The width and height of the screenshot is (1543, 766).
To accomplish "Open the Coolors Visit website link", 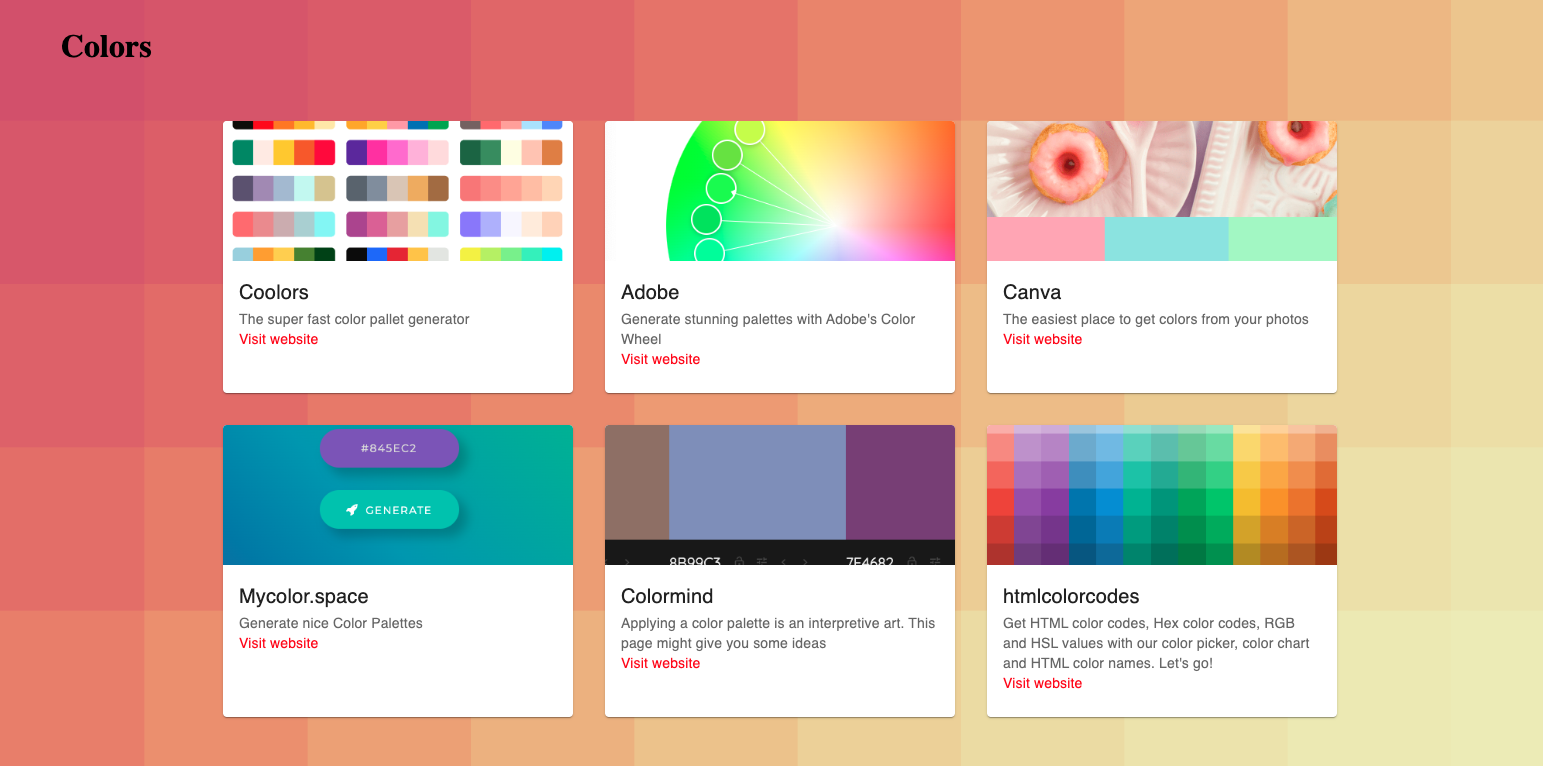I will coord(278,339).
